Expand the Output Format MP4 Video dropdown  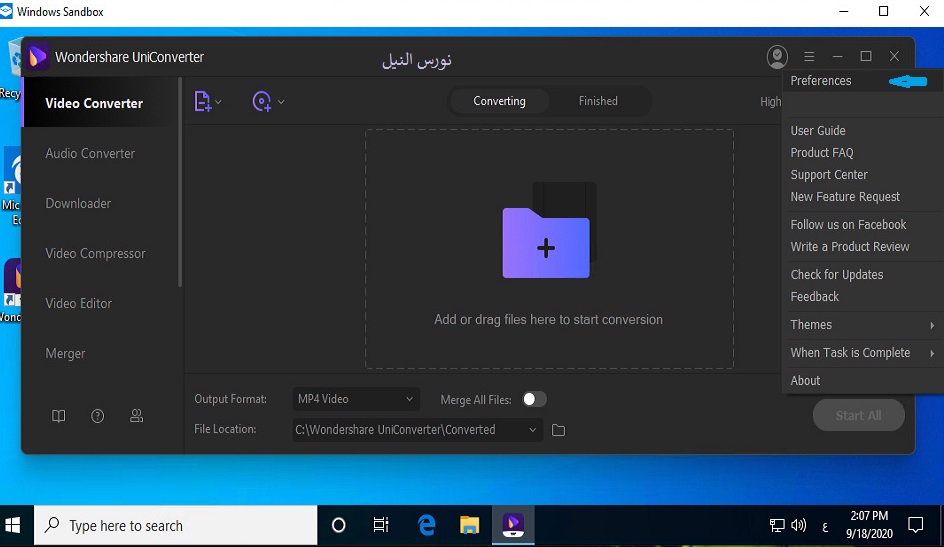355,399
